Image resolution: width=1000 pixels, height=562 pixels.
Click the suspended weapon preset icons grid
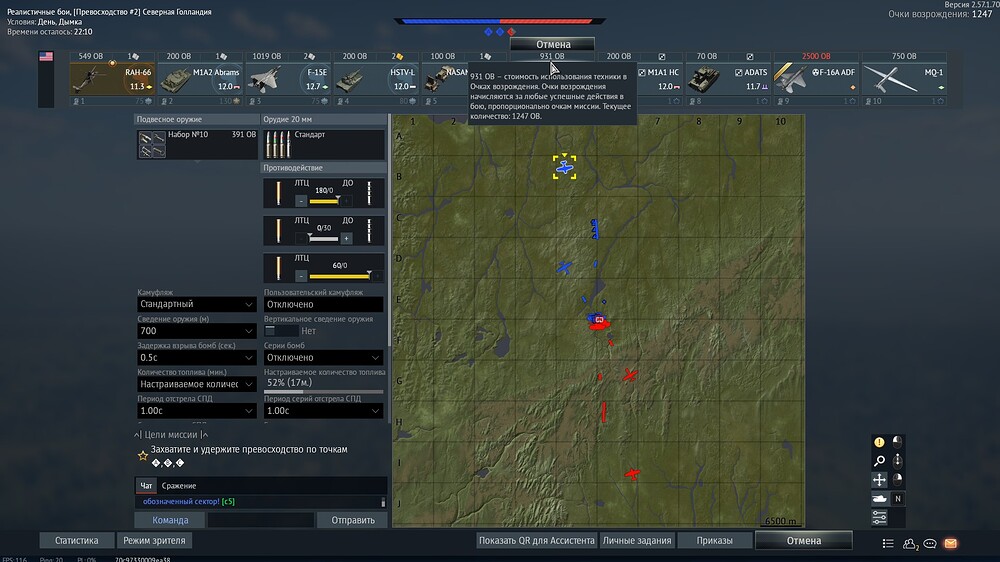point(152,144)
